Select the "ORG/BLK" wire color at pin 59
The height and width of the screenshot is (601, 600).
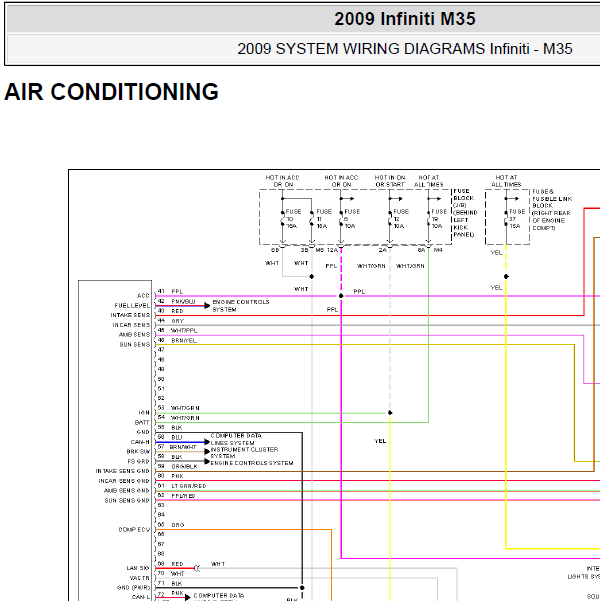pos(184,466)
